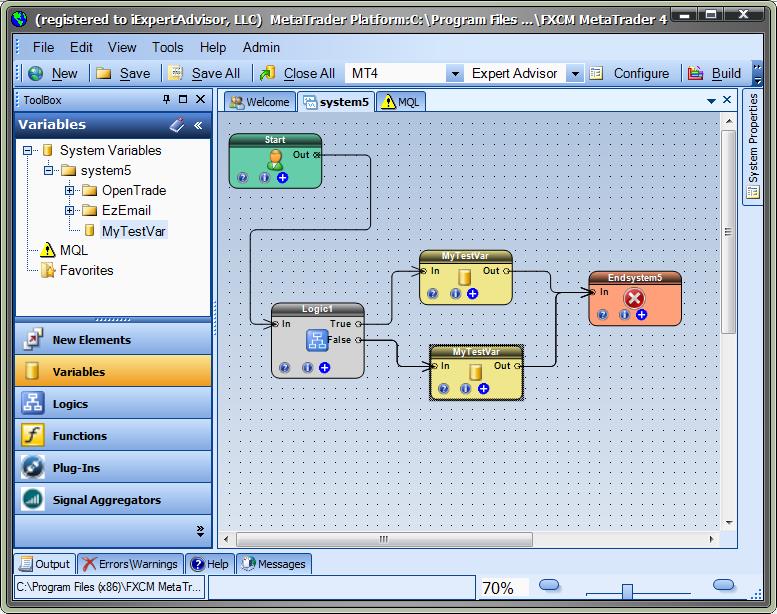Open the File menu
Image resolution: width=777 pixels, height=614 pixels.
point(43,47)
